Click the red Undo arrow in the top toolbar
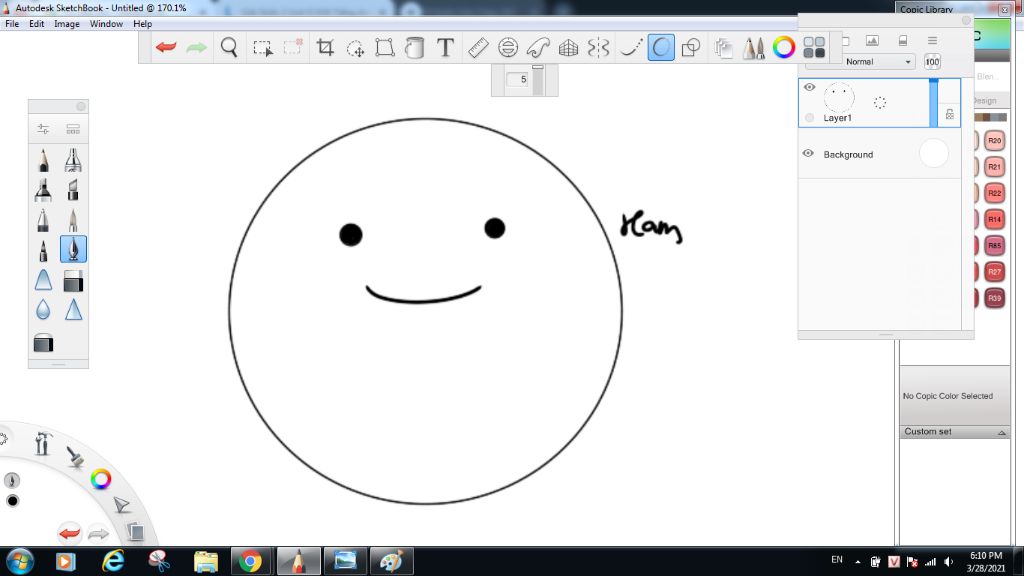Image resolution: width=1024 pixels, height=576 pixels. pos(166,47)
